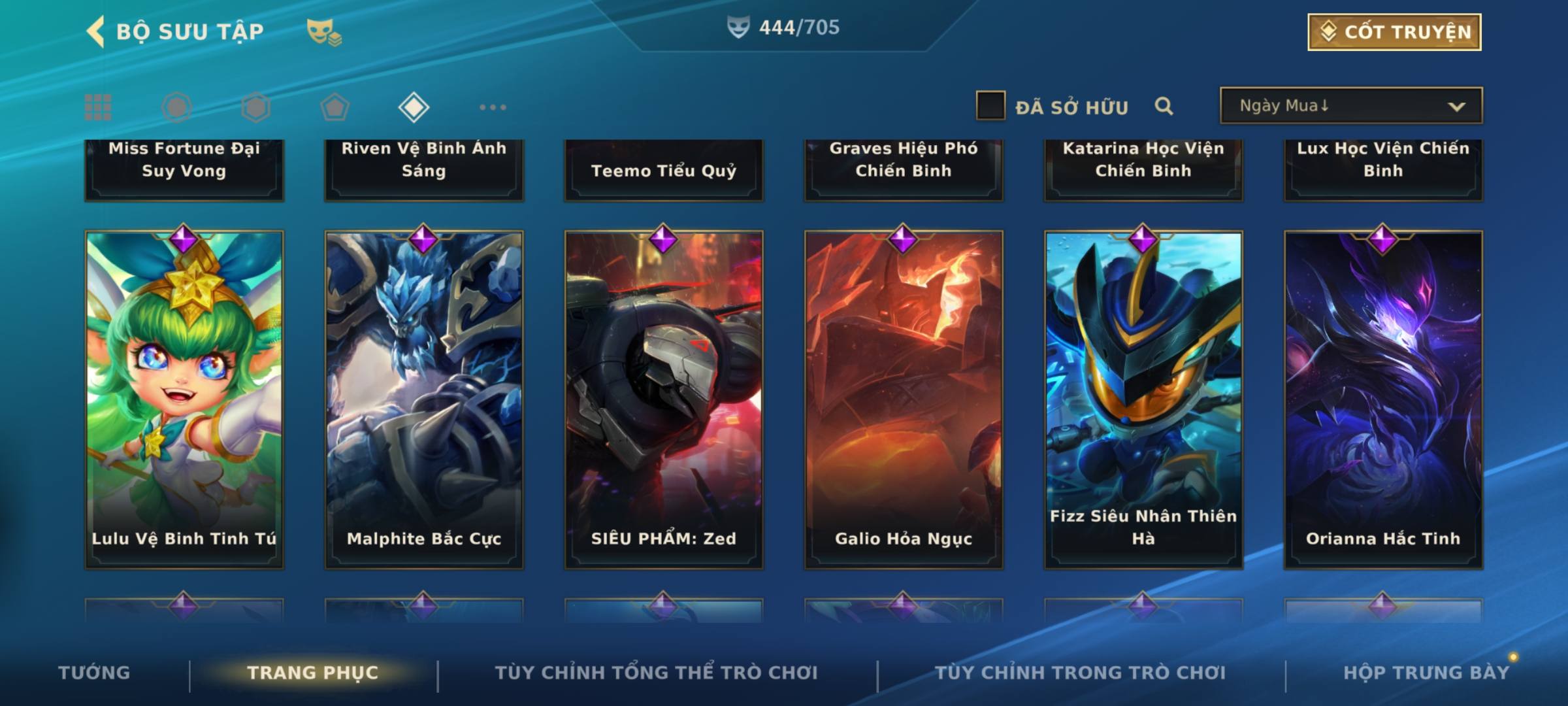The height and width of the screenshot is (706, 1568).
Task: Open more filters via three dots
Action: coord(493,107)
